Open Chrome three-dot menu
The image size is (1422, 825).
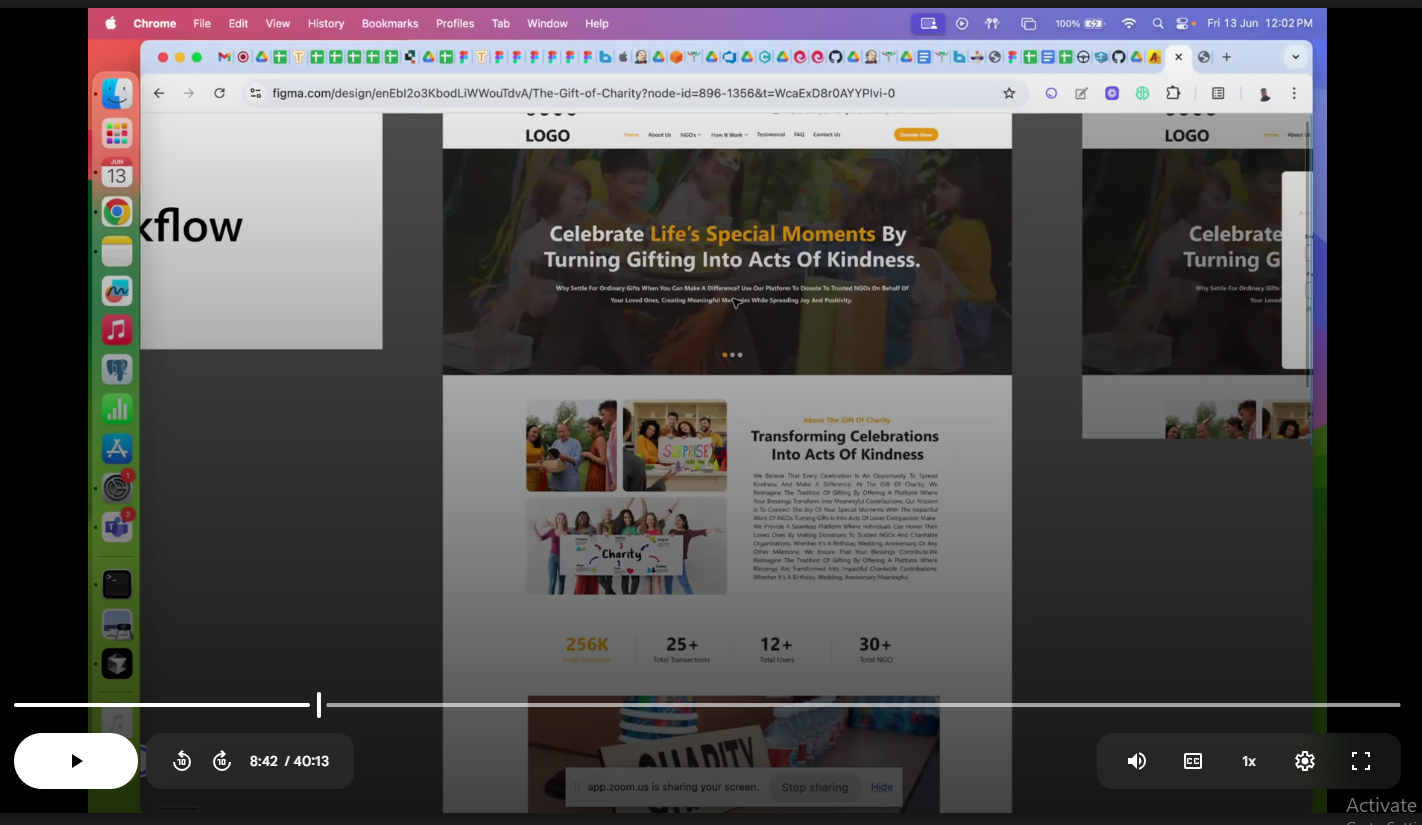[1294, 93]
